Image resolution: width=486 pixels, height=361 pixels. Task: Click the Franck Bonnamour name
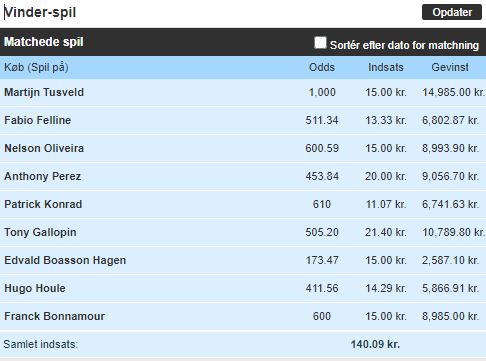click(54, 316)
